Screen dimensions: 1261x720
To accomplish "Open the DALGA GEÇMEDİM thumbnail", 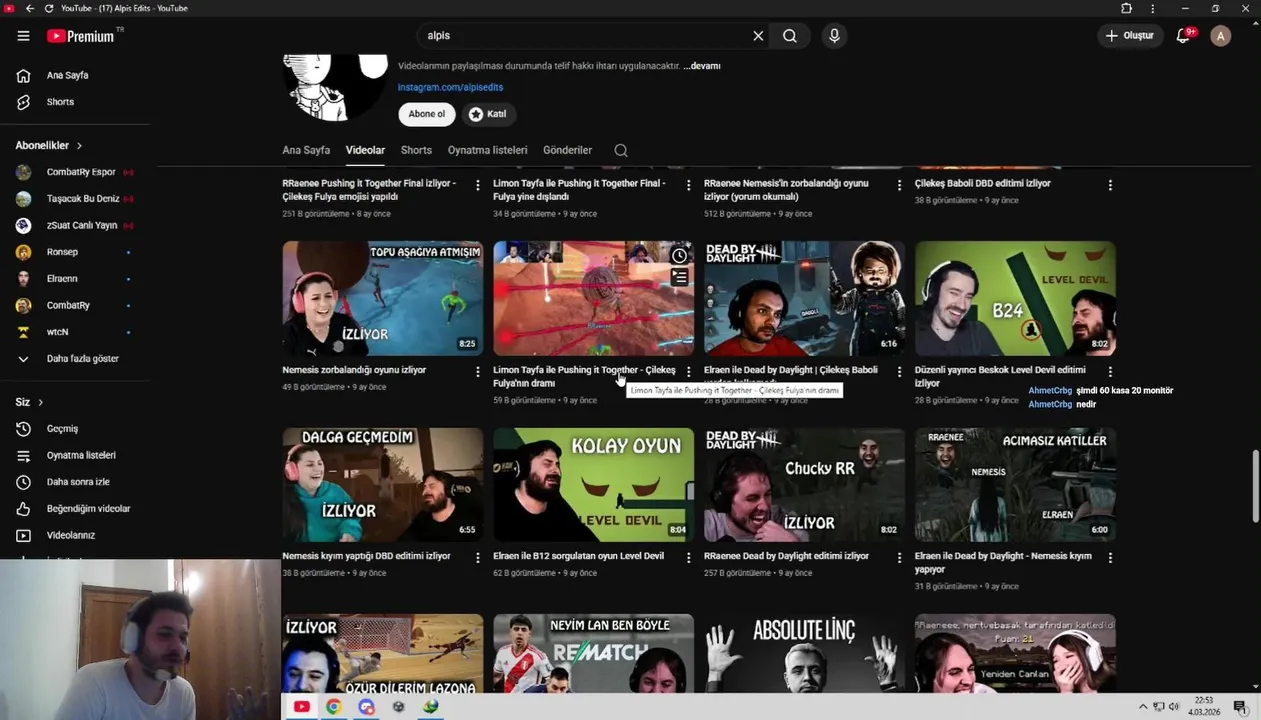I will tap(382, 485).
